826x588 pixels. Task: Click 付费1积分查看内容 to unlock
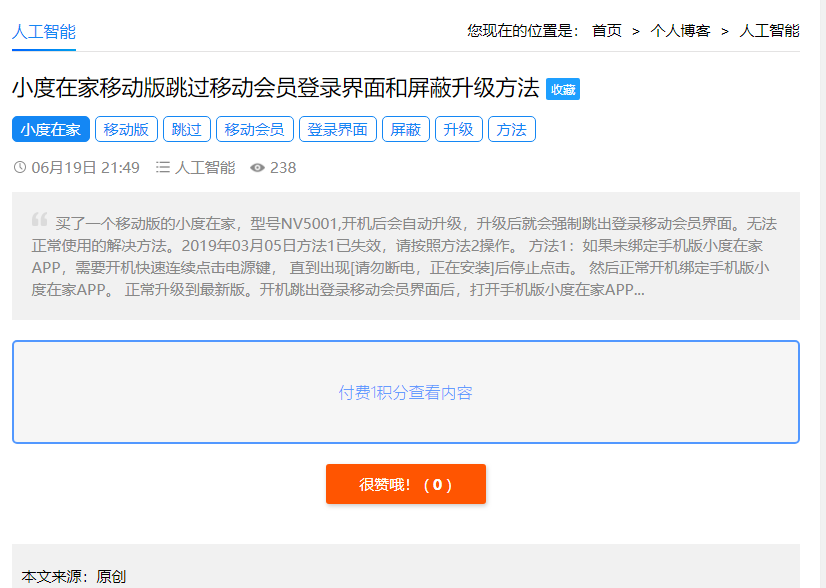(406, 393)
